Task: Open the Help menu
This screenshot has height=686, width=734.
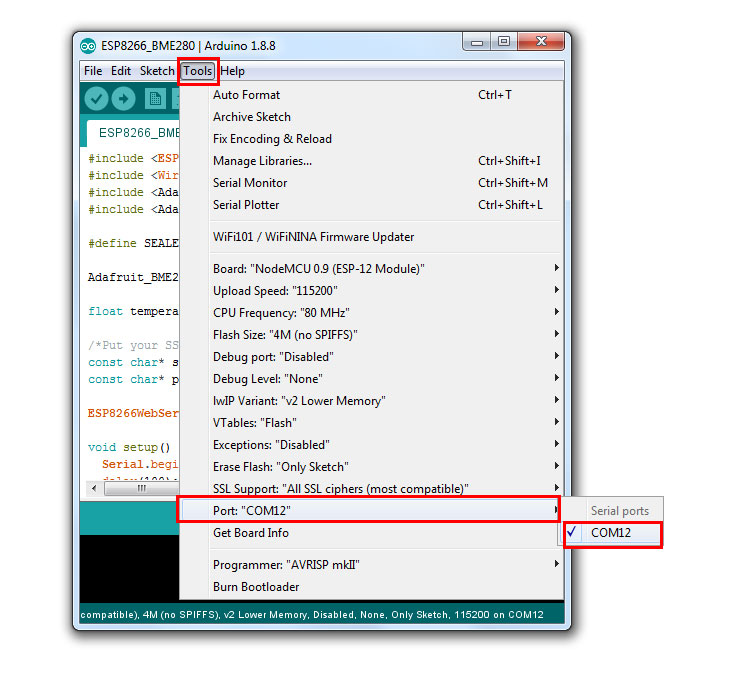Action: 233,71
